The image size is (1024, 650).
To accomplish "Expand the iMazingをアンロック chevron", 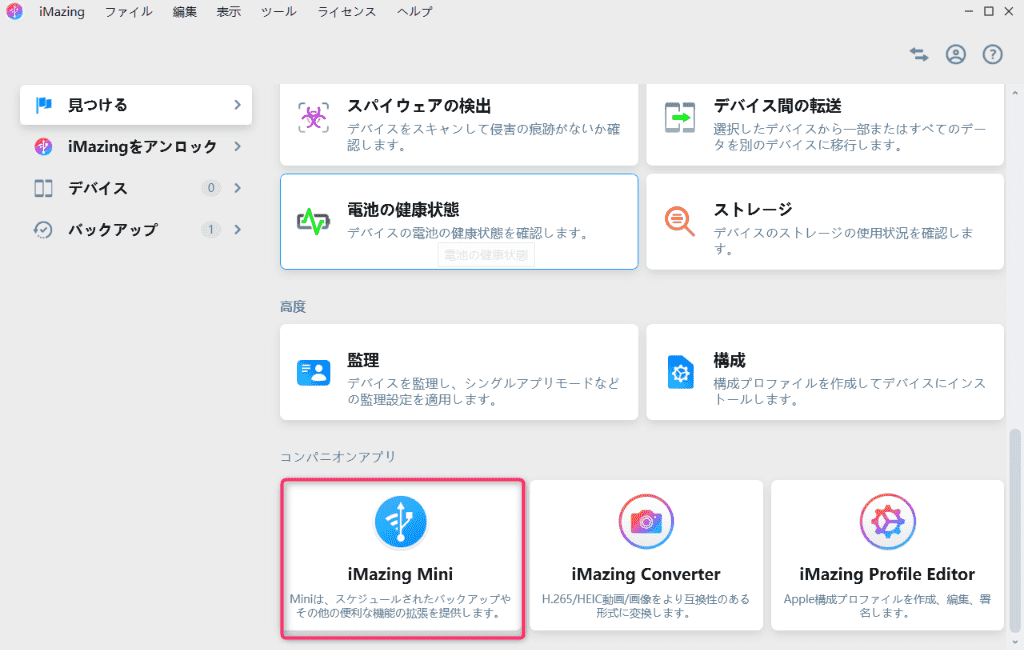I will (237, 146).
